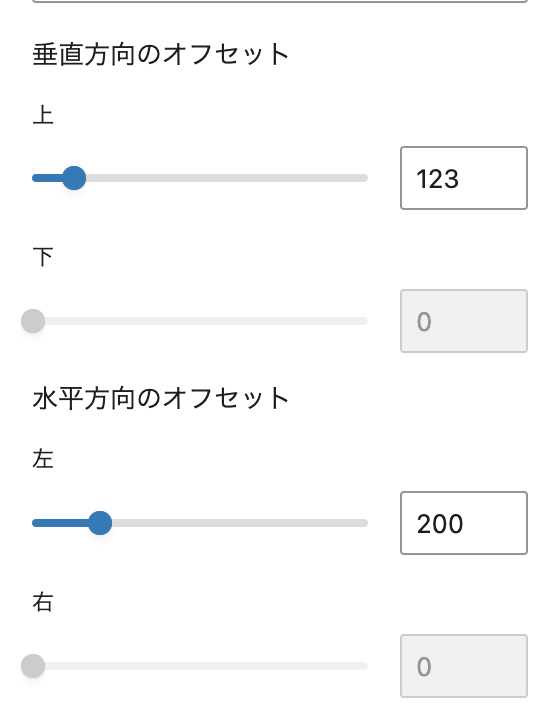Click the middle of the 右 slider track

tap(200, 666)
